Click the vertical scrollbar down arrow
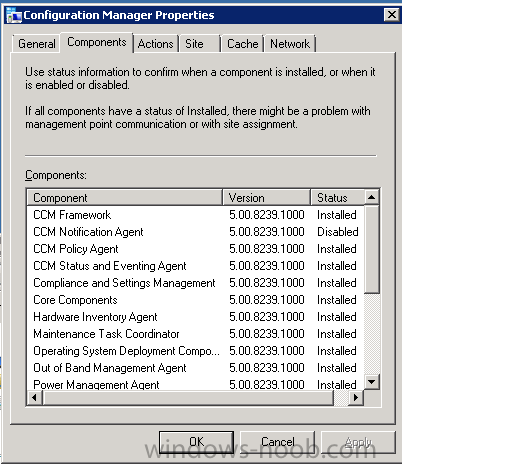 [x=371, y=382]
